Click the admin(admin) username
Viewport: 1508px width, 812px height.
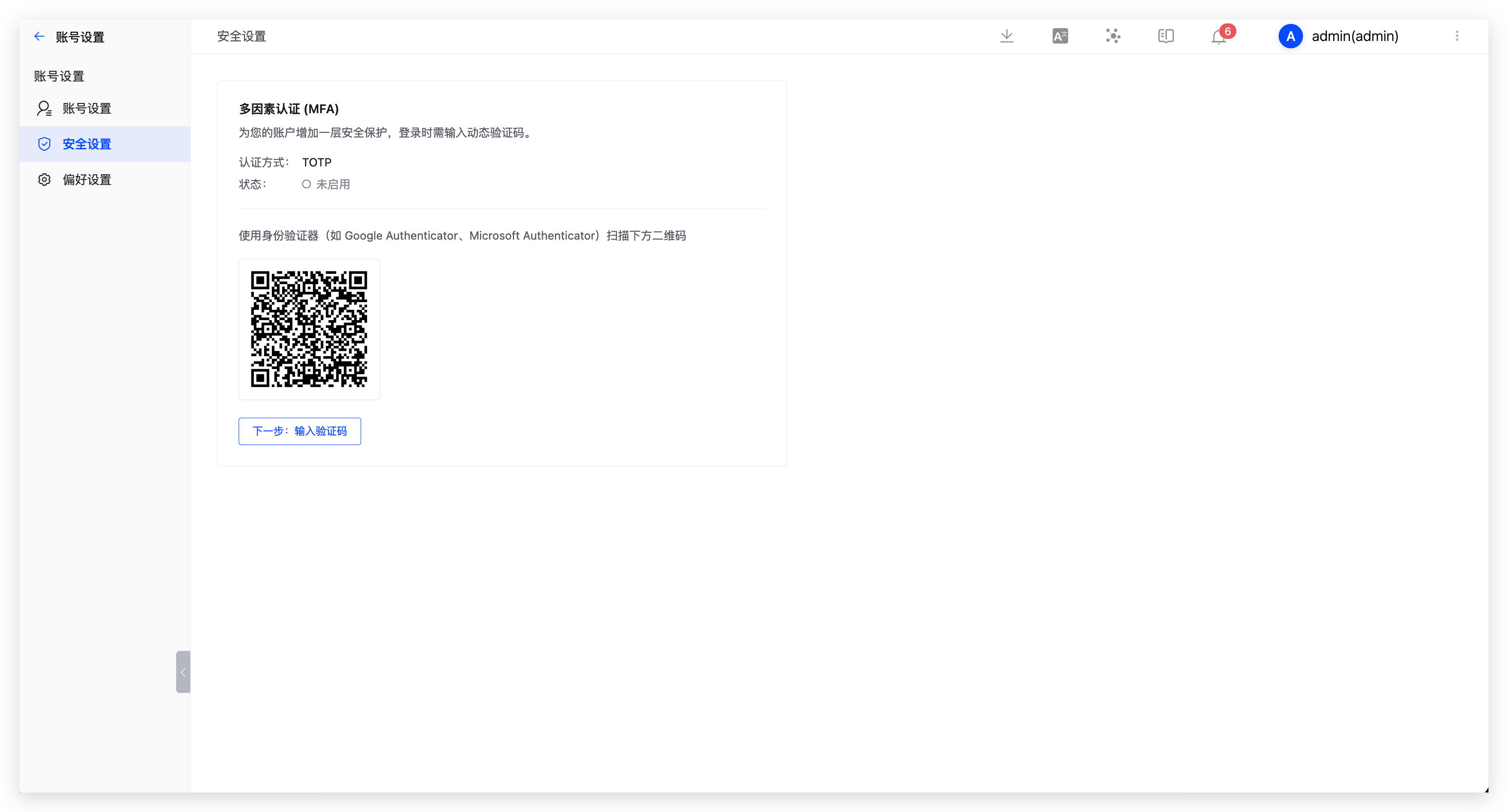pos(1355,36)
